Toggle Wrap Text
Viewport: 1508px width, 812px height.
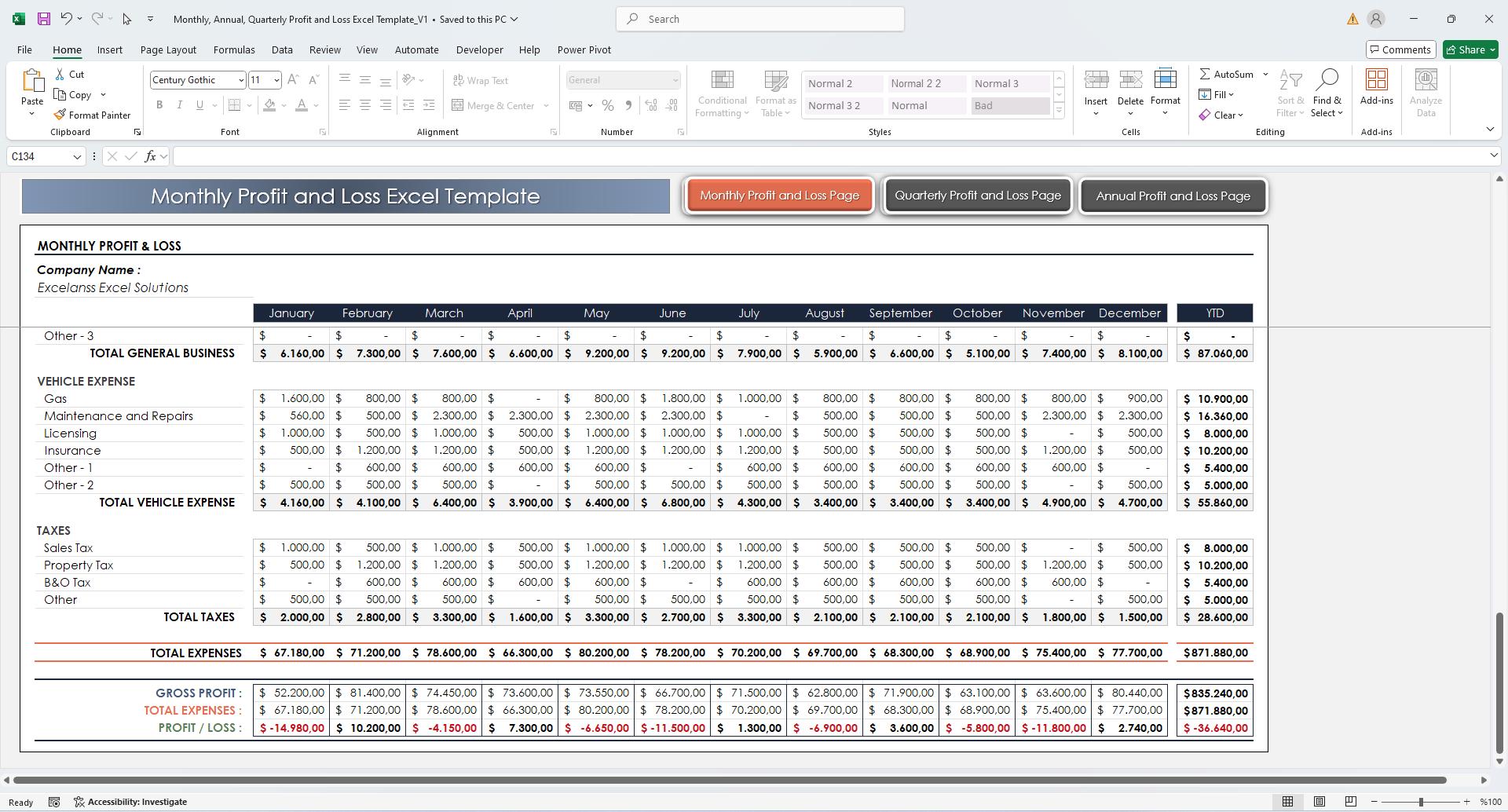tap(481, 80)
